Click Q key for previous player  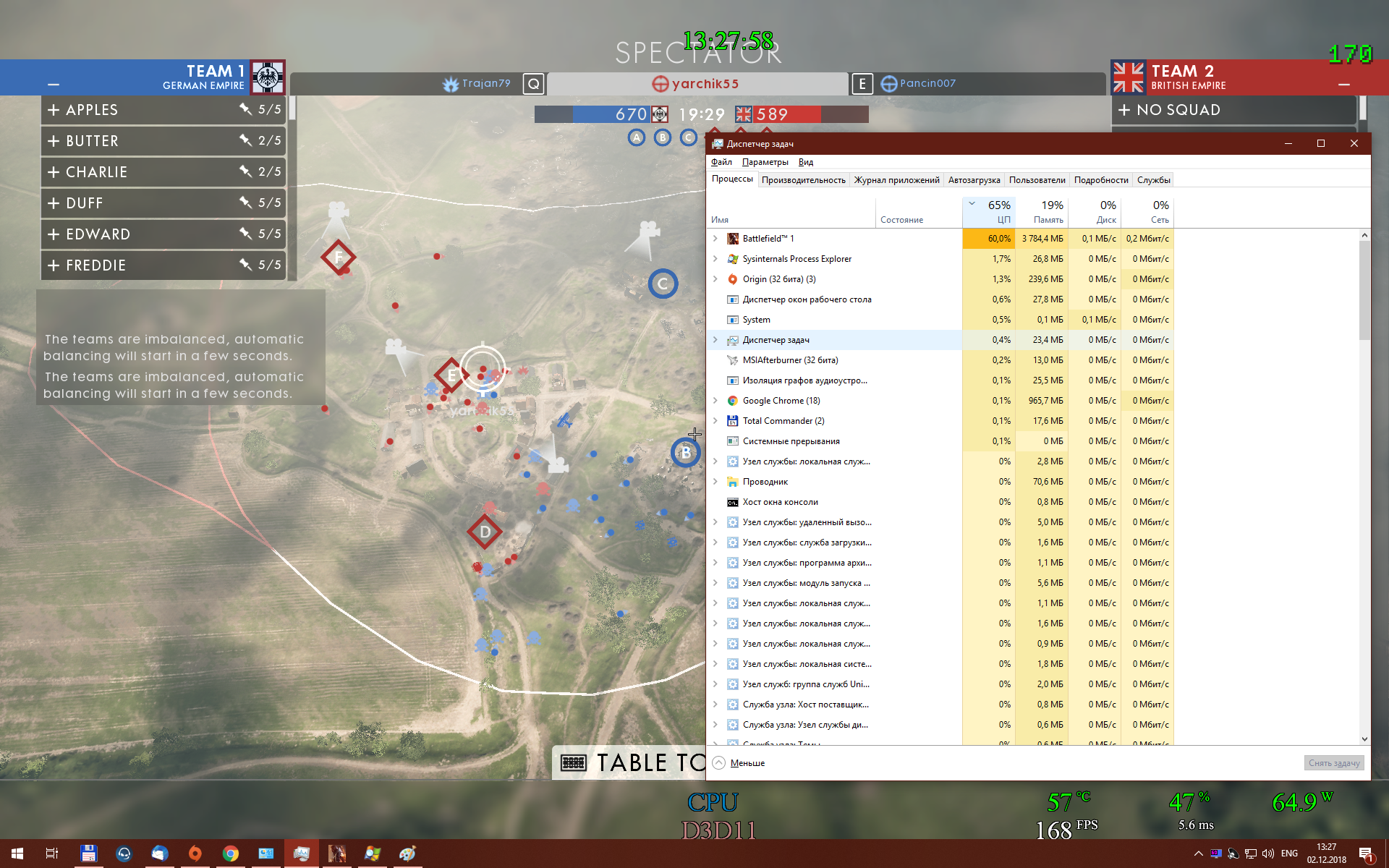click(x=533, y=84)
